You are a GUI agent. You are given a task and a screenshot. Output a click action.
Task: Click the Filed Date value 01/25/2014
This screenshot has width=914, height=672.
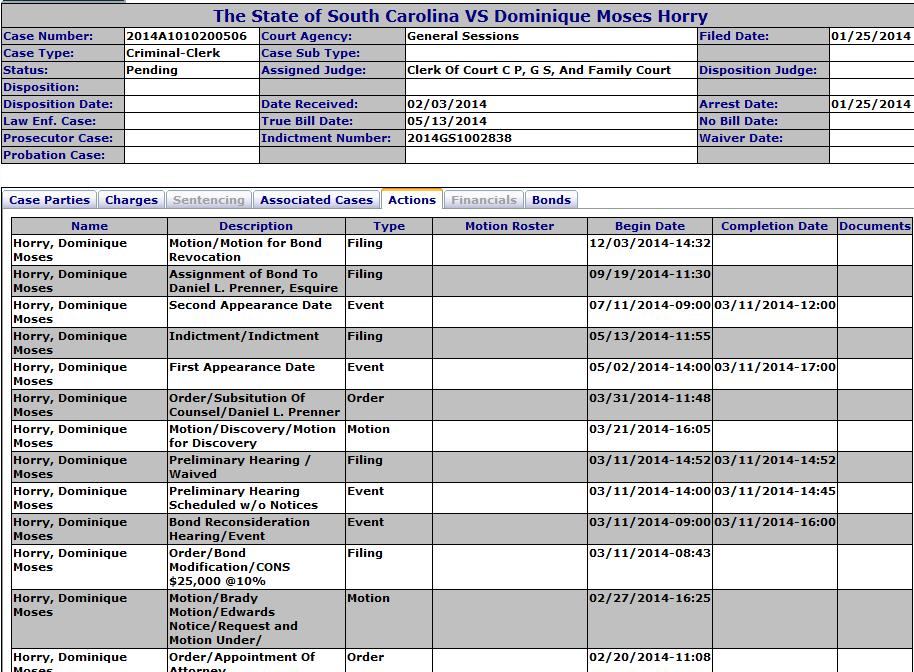pyautogui.click(x=871, y=36)
